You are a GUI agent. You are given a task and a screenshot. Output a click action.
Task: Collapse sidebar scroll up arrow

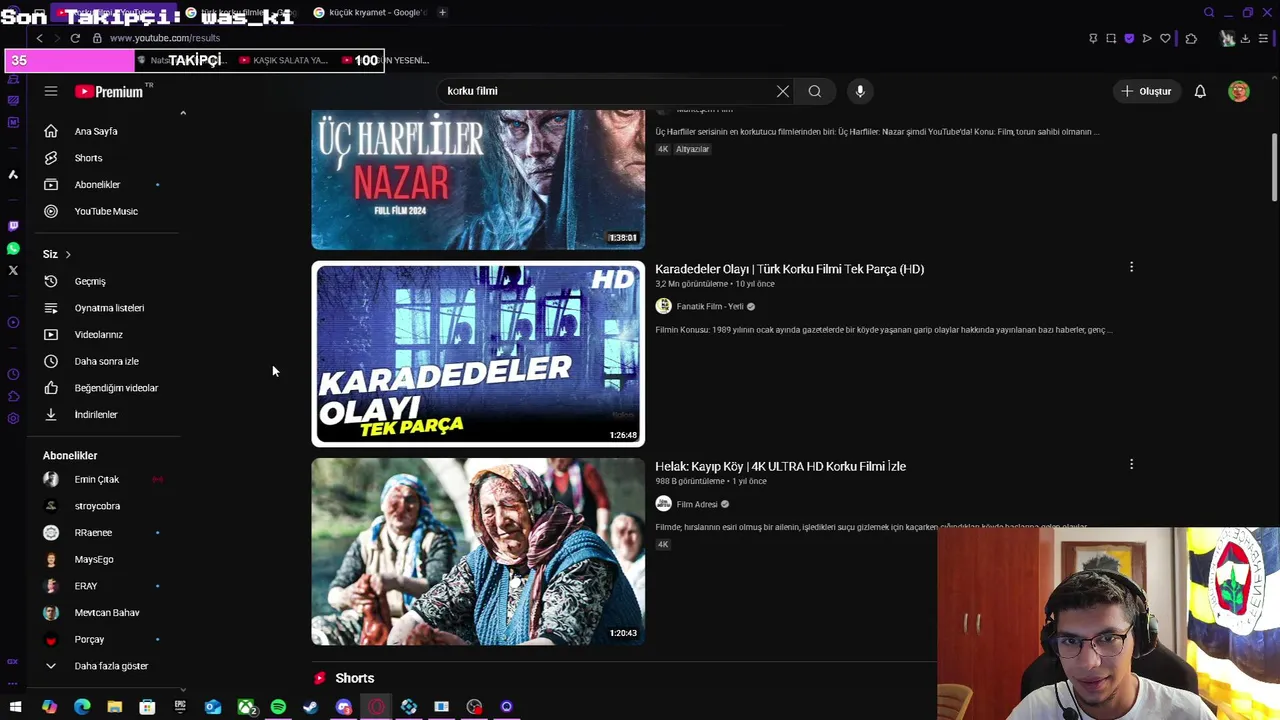[x=183, y=114]
